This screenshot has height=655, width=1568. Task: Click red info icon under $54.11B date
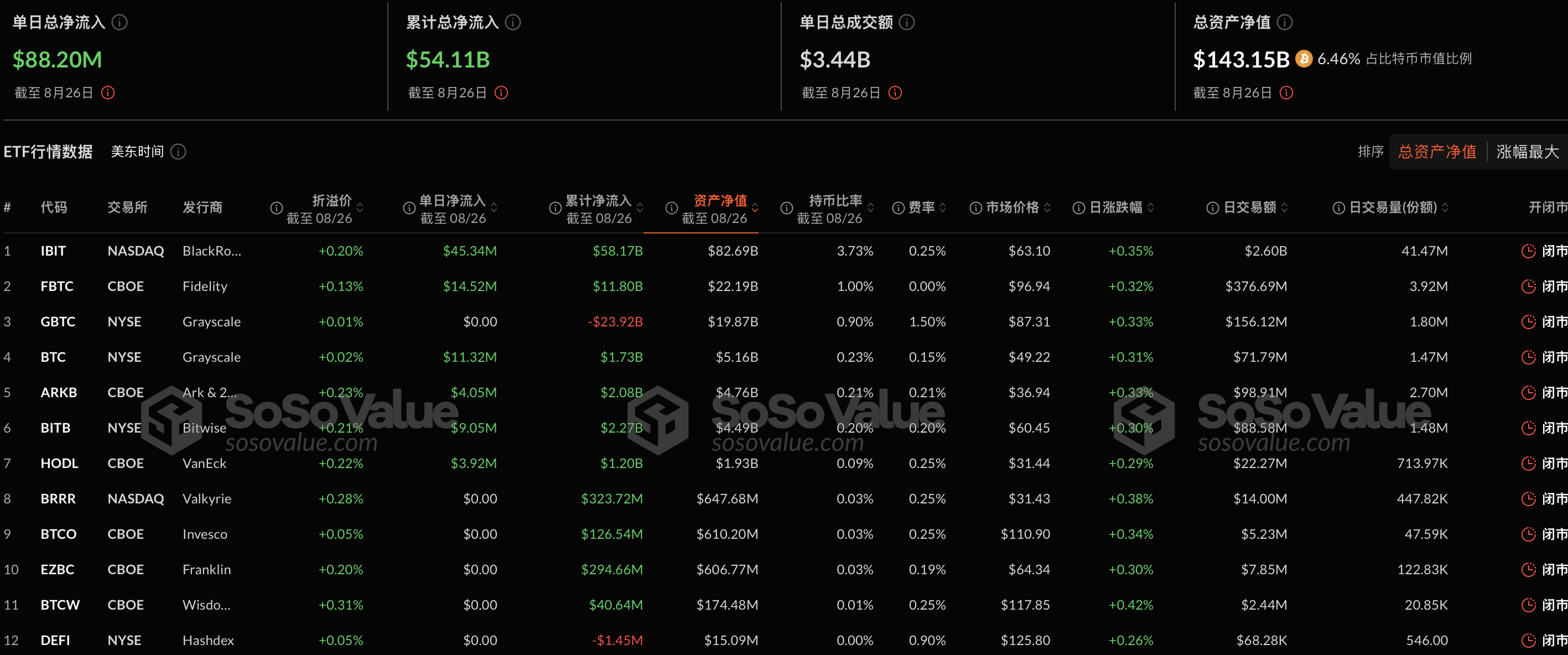[x=501, y=92]
